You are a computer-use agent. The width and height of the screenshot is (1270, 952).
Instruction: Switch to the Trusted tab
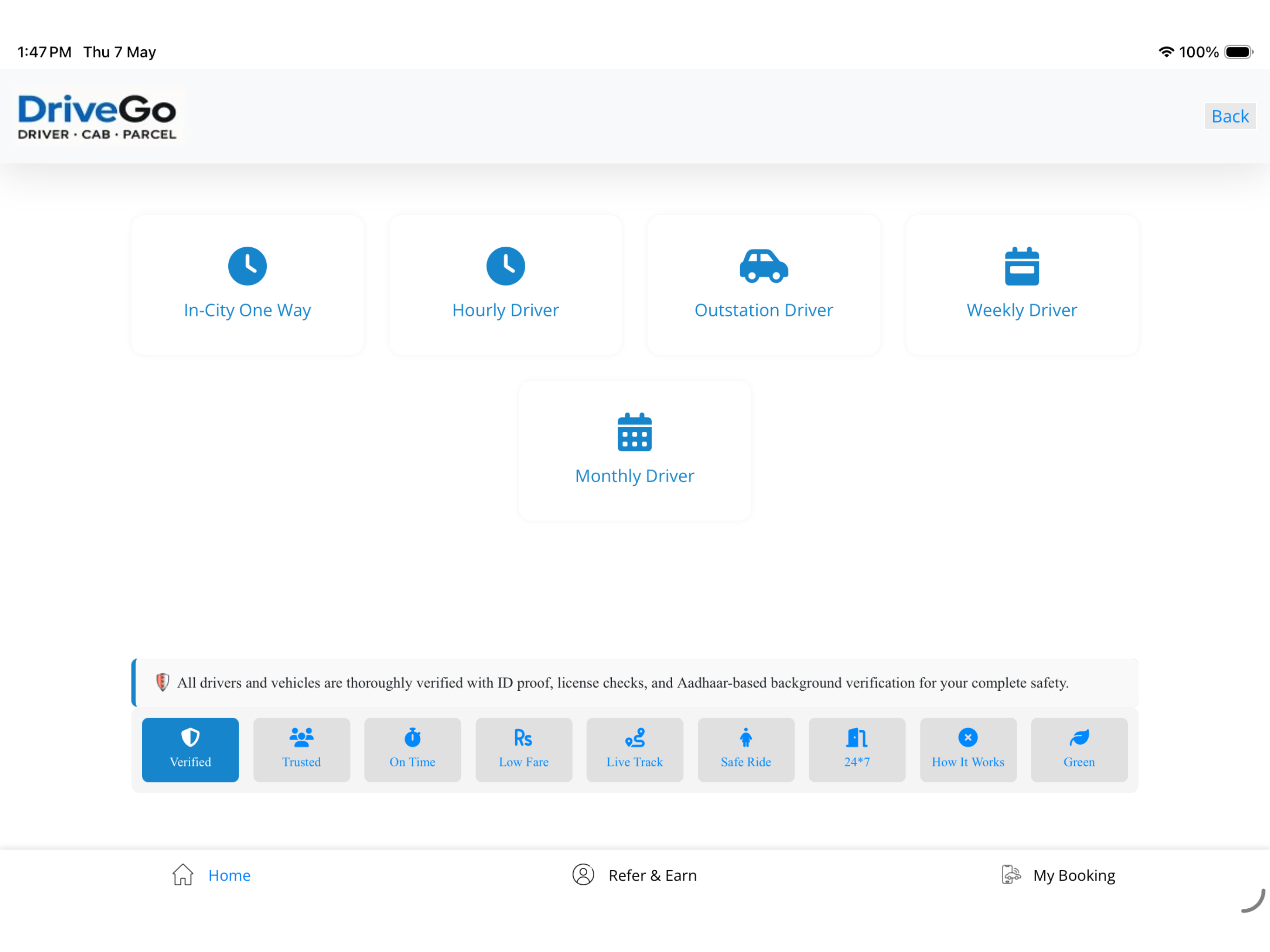[301, 749]
